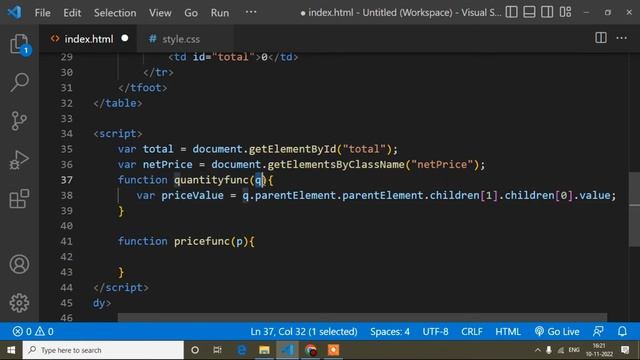Open the Explorer view in activity bar
Screen dimensions: 640x360
tap(19, 44)
